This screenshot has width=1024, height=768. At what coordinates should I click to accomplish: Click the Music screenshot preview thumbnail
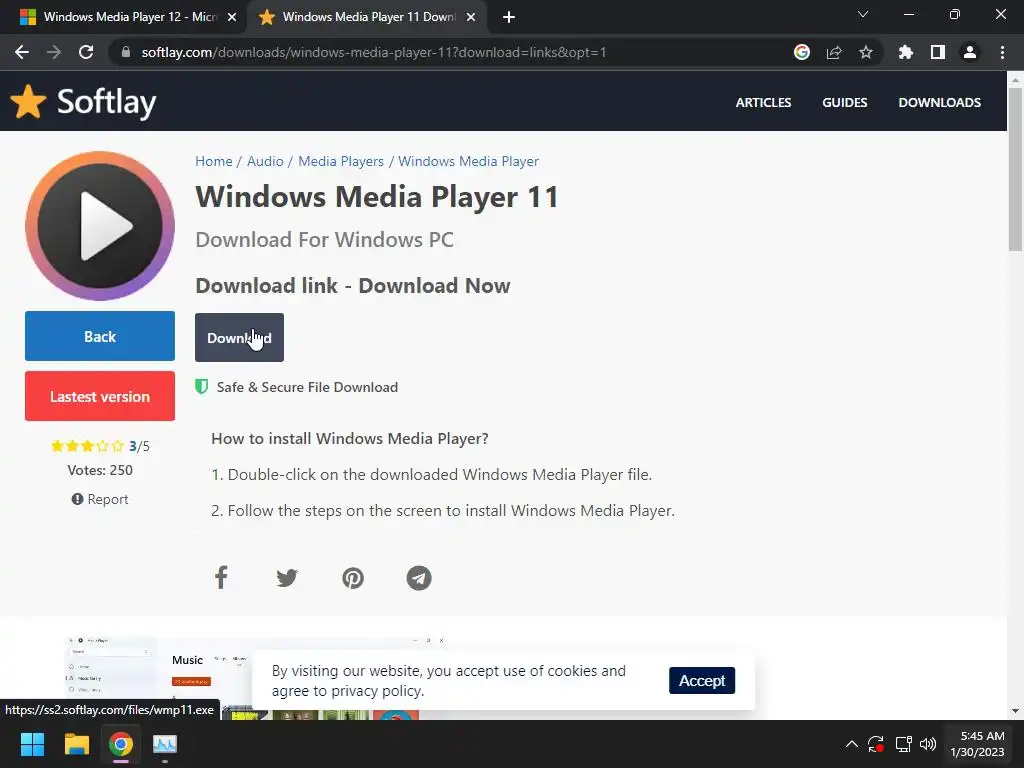pos(255,677)
